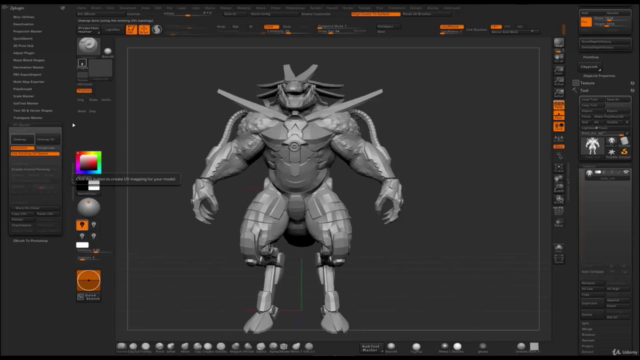Open the Preferences menu
640x360 pixels.
click(x=296, y=8)
